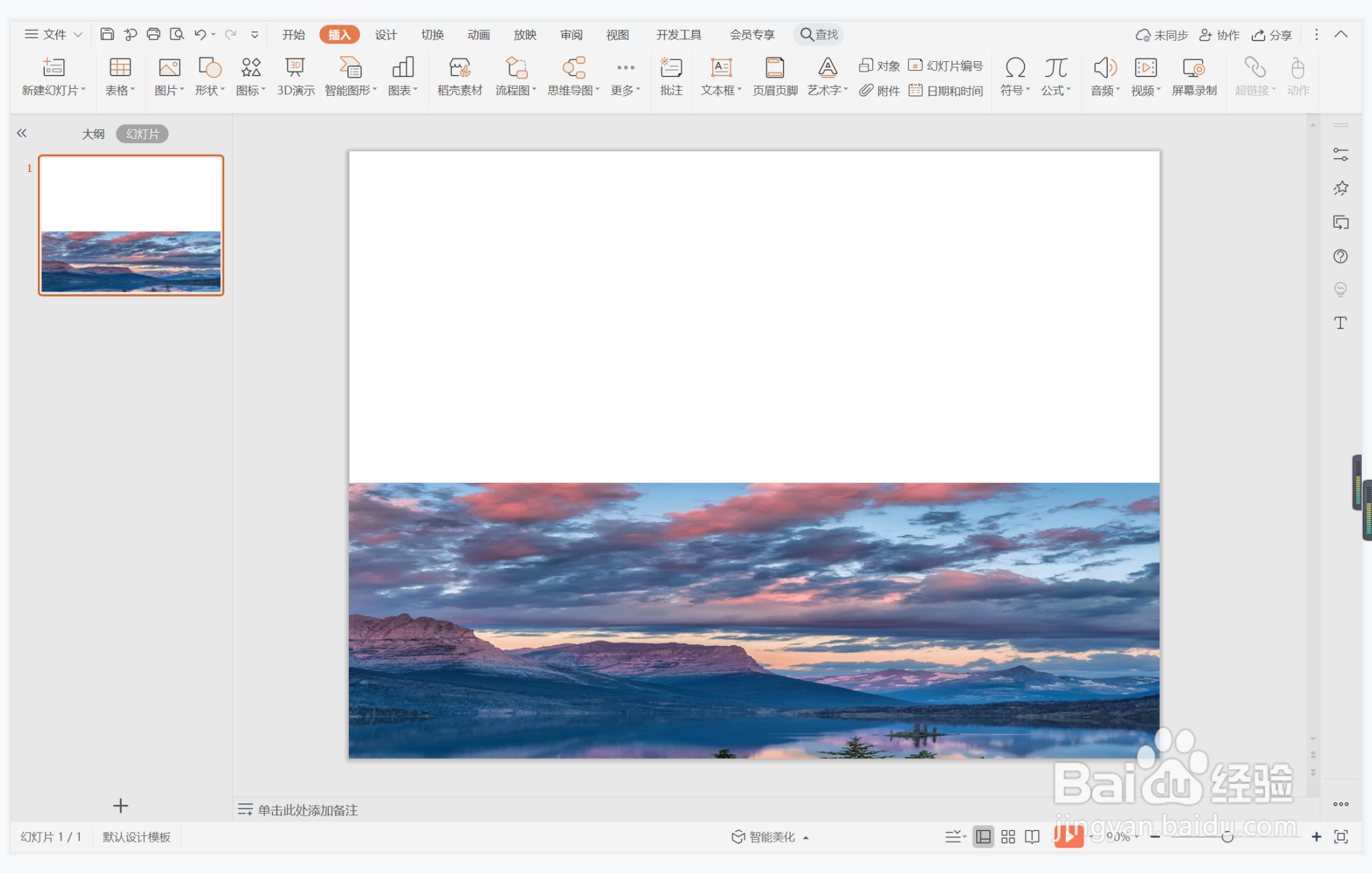The width and height of the screenshot is (1372, 873).
Task: Expand the 形状 shapes dropdown
Action: click(210, 90)
